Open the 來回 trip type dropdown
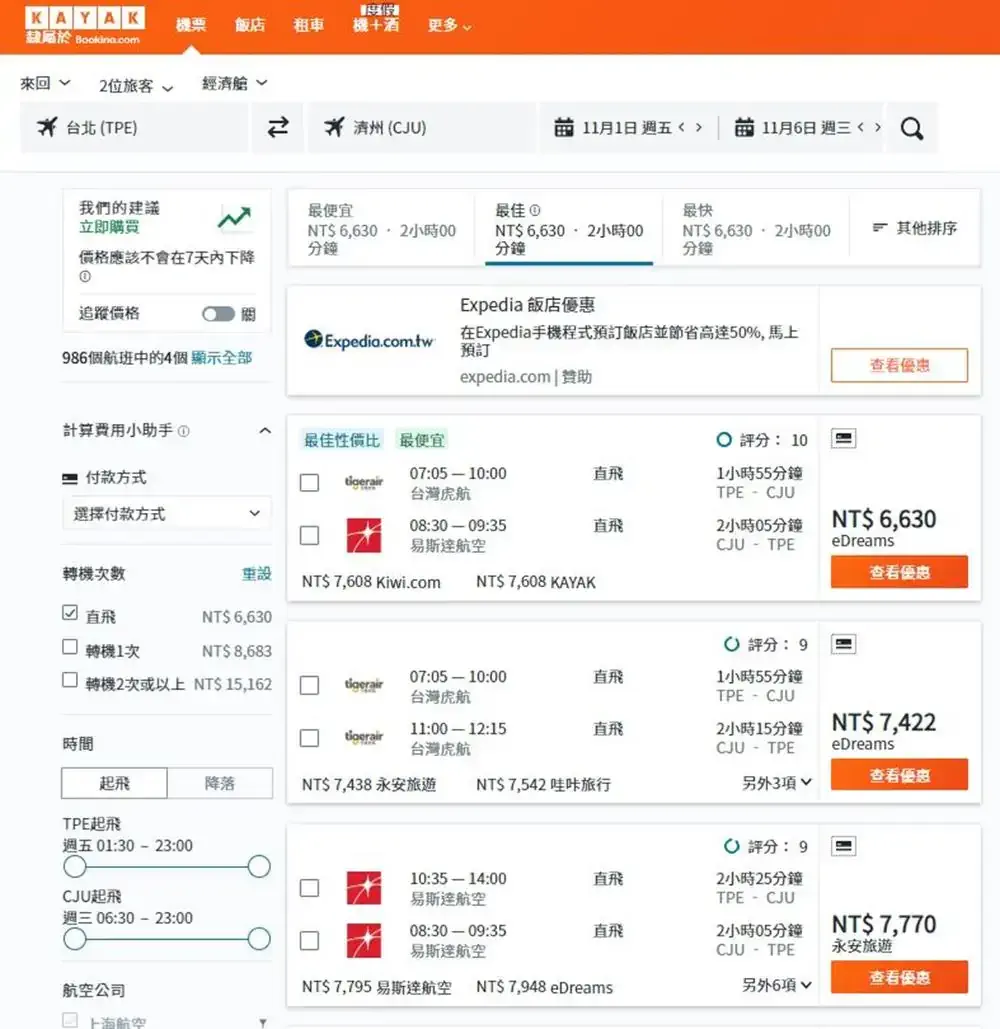The height and width of the screenshot is (1029, 1000). pyautogui.click(x=45, y=83)
